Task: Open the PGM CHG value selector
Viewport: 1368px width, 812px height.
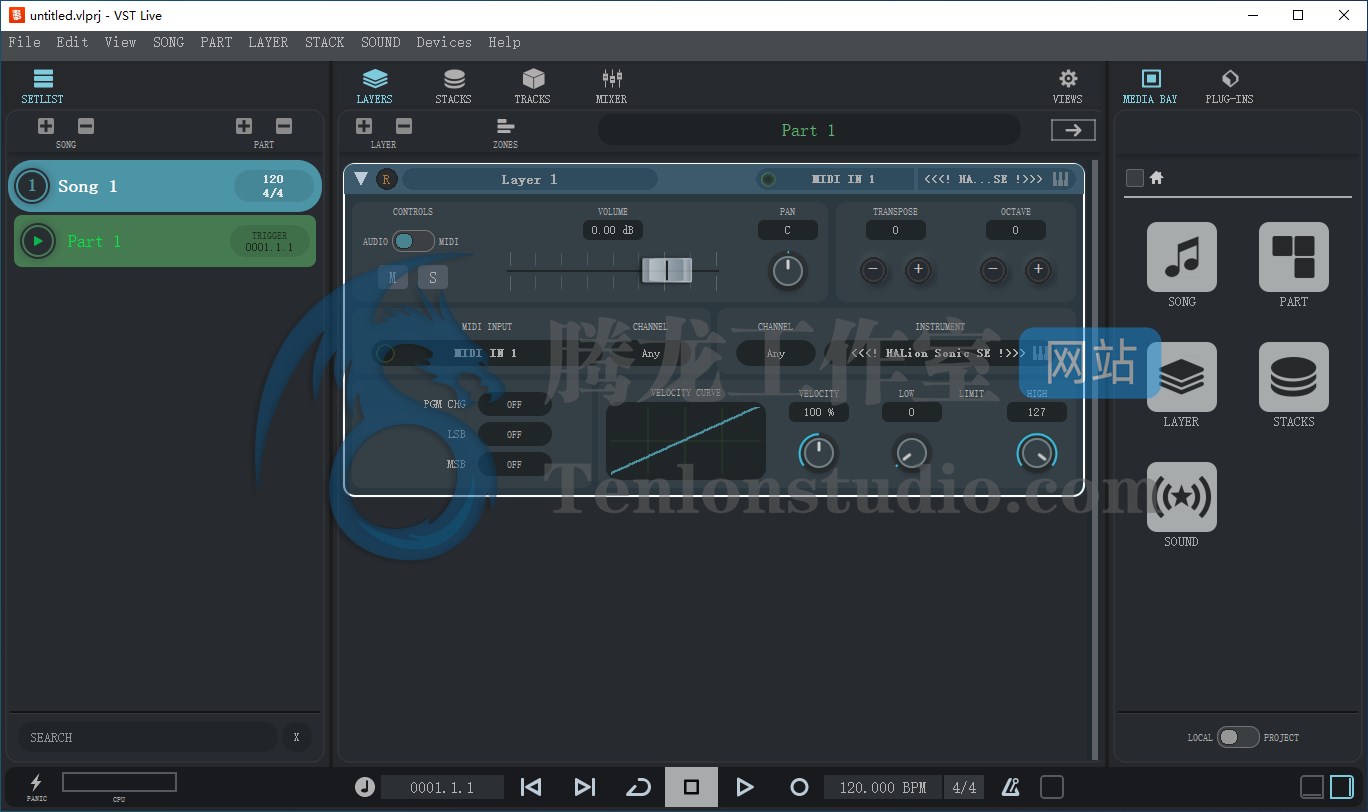Action: 514,405
